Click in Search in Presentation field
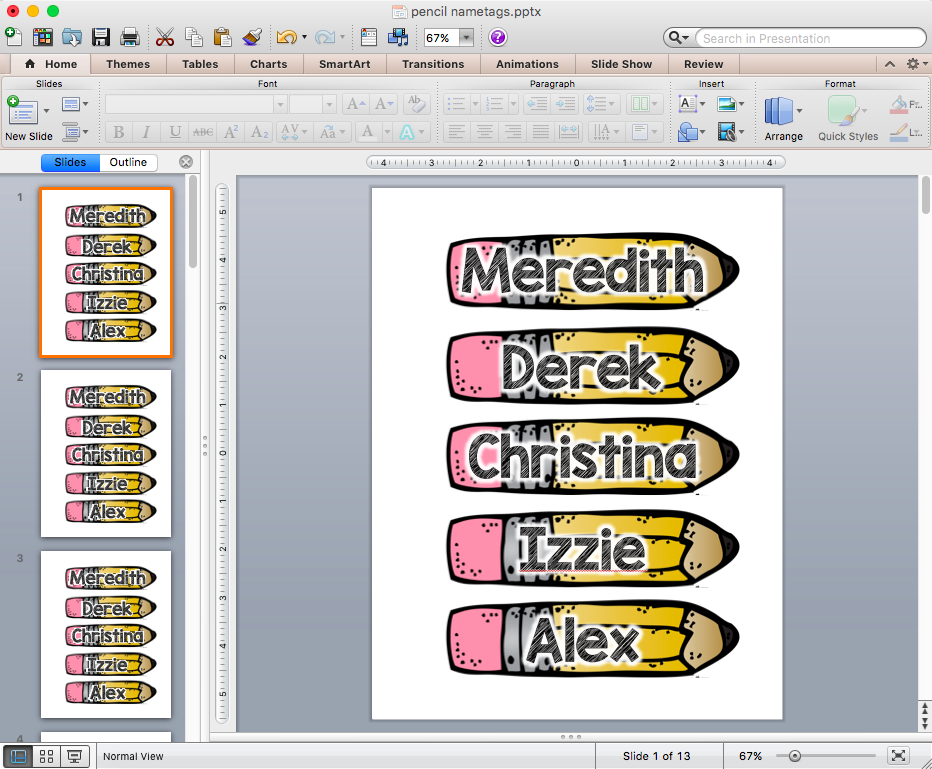 point(810,38)
